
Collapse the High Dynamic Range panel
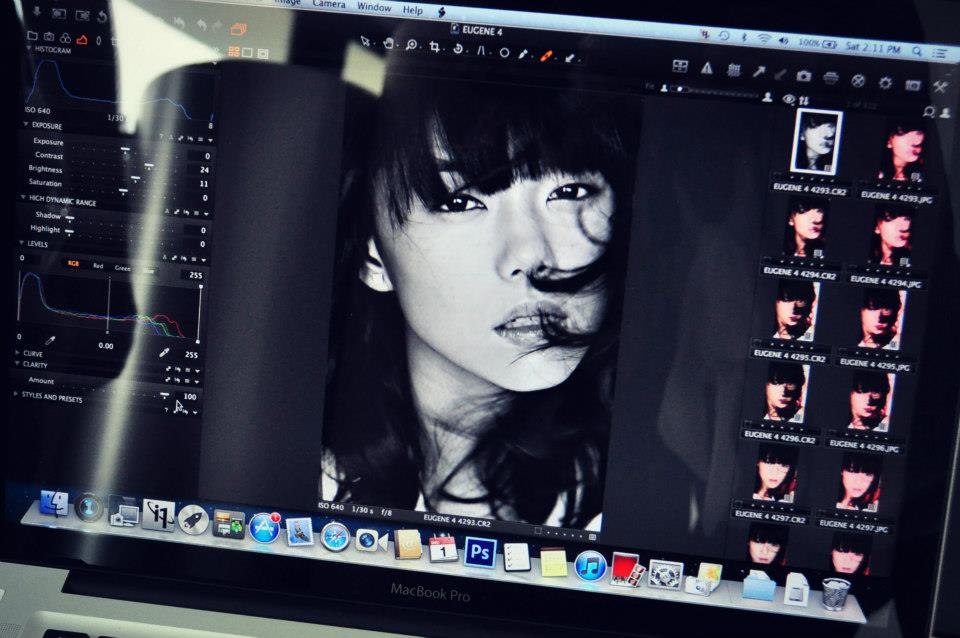[23, 197]
